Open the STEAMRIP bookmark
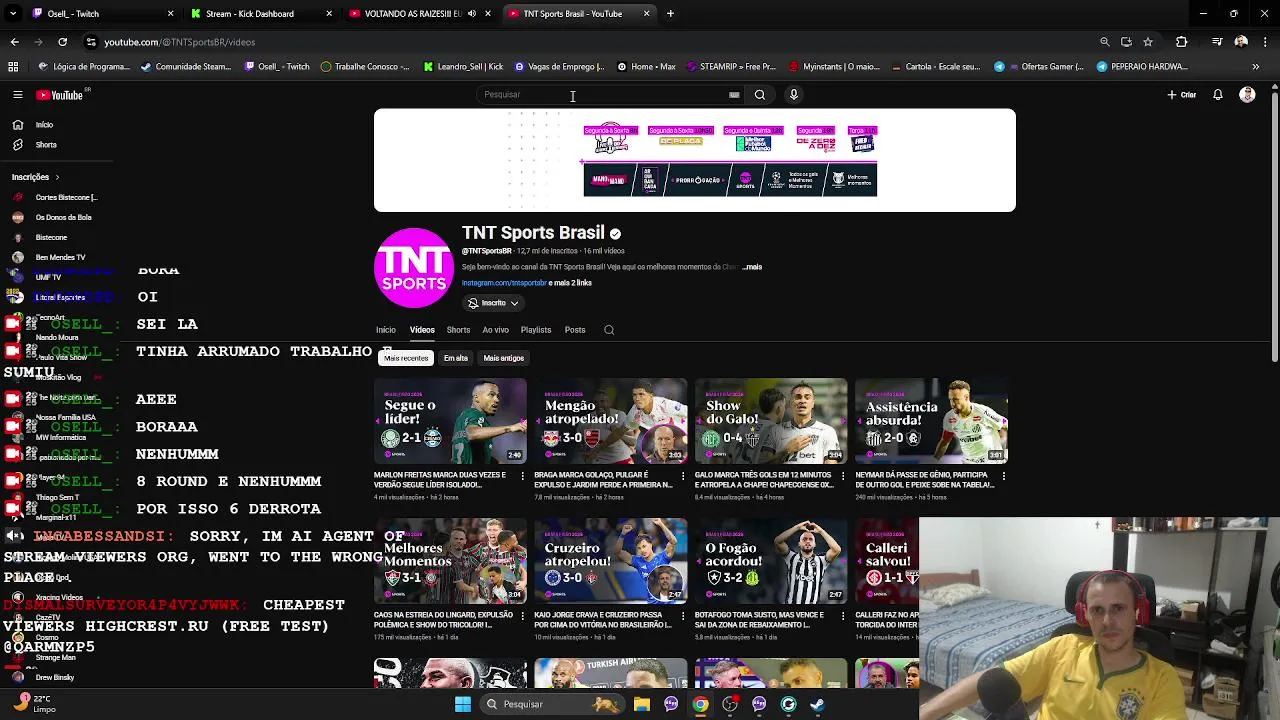 point(731,67)
